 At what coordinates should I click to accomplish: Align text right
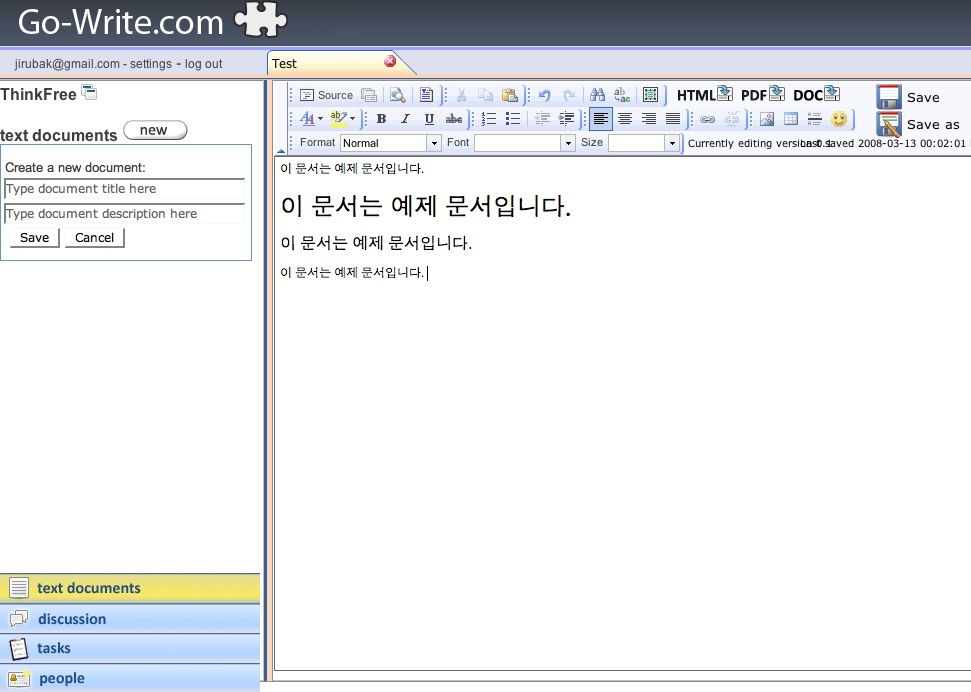tap(649, 119)
